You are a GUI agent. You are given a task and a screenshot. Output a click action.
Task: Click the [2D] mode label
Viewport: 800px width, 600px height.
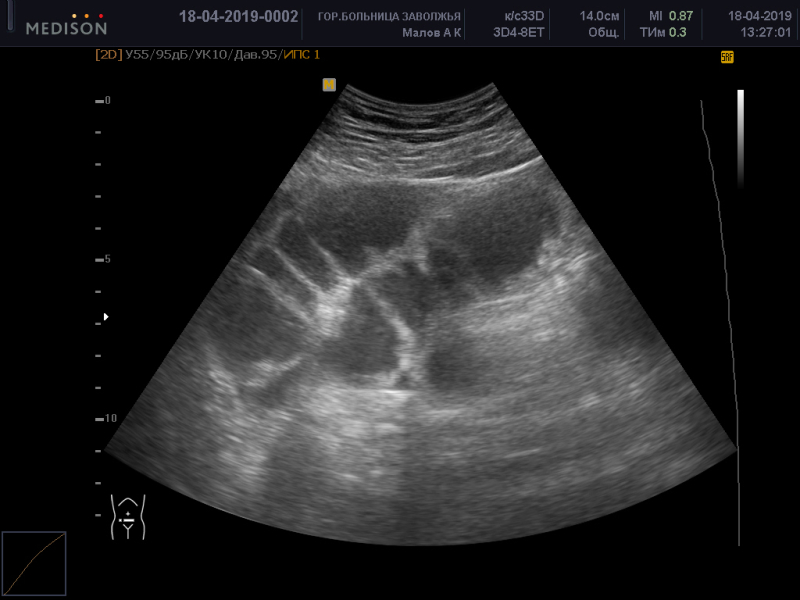[x=109, y=55]
